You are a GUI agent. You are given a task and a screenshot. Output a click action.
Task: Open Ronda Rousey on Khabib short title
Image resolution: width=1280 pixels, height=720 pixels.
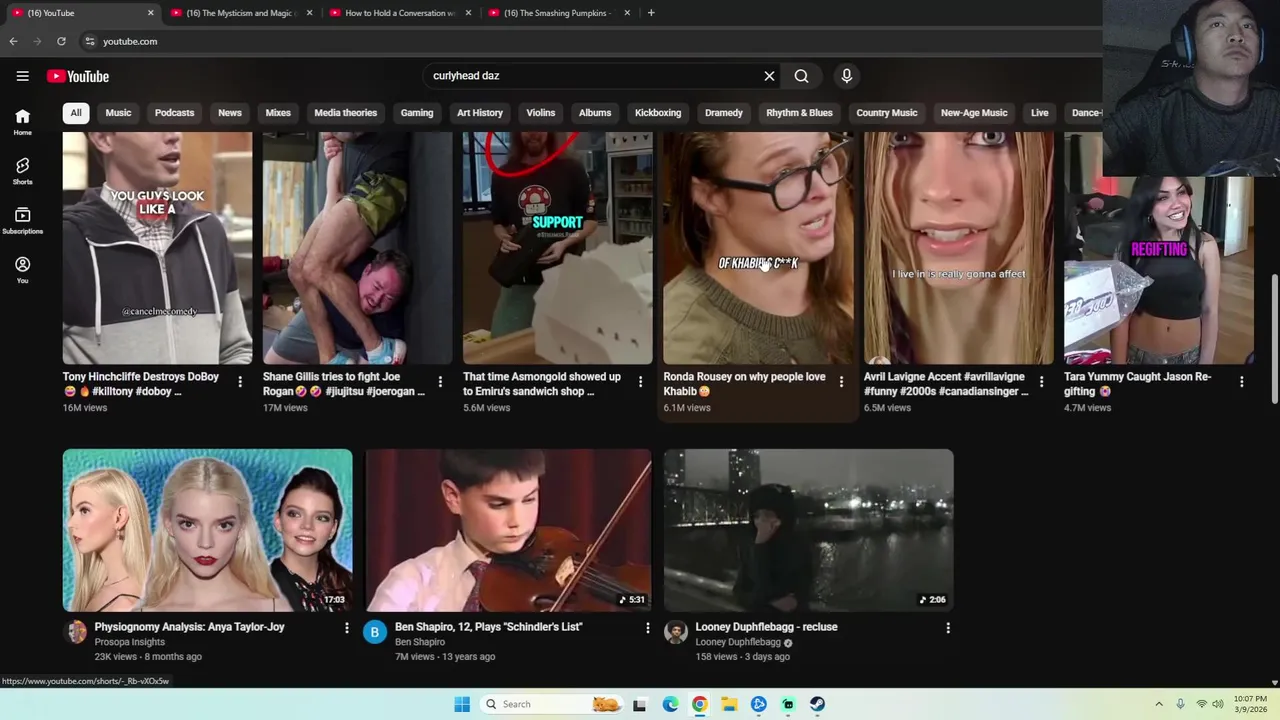(x=744, y=384)
